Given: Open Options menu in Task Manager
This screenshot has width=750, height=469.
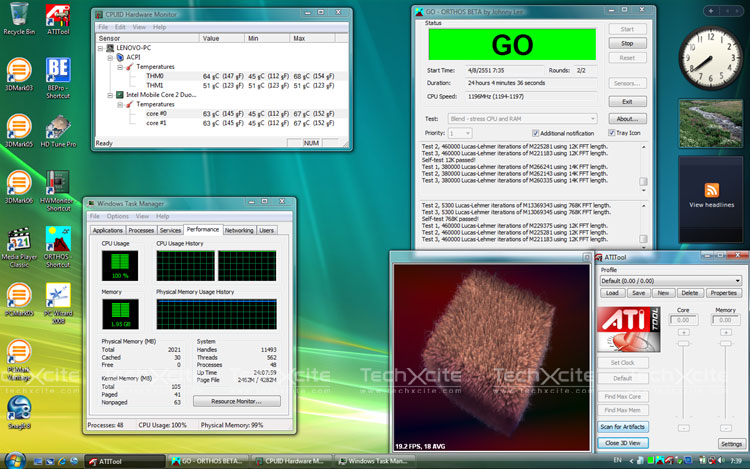Looking at the screenshot, I should (x=118, y=217).
